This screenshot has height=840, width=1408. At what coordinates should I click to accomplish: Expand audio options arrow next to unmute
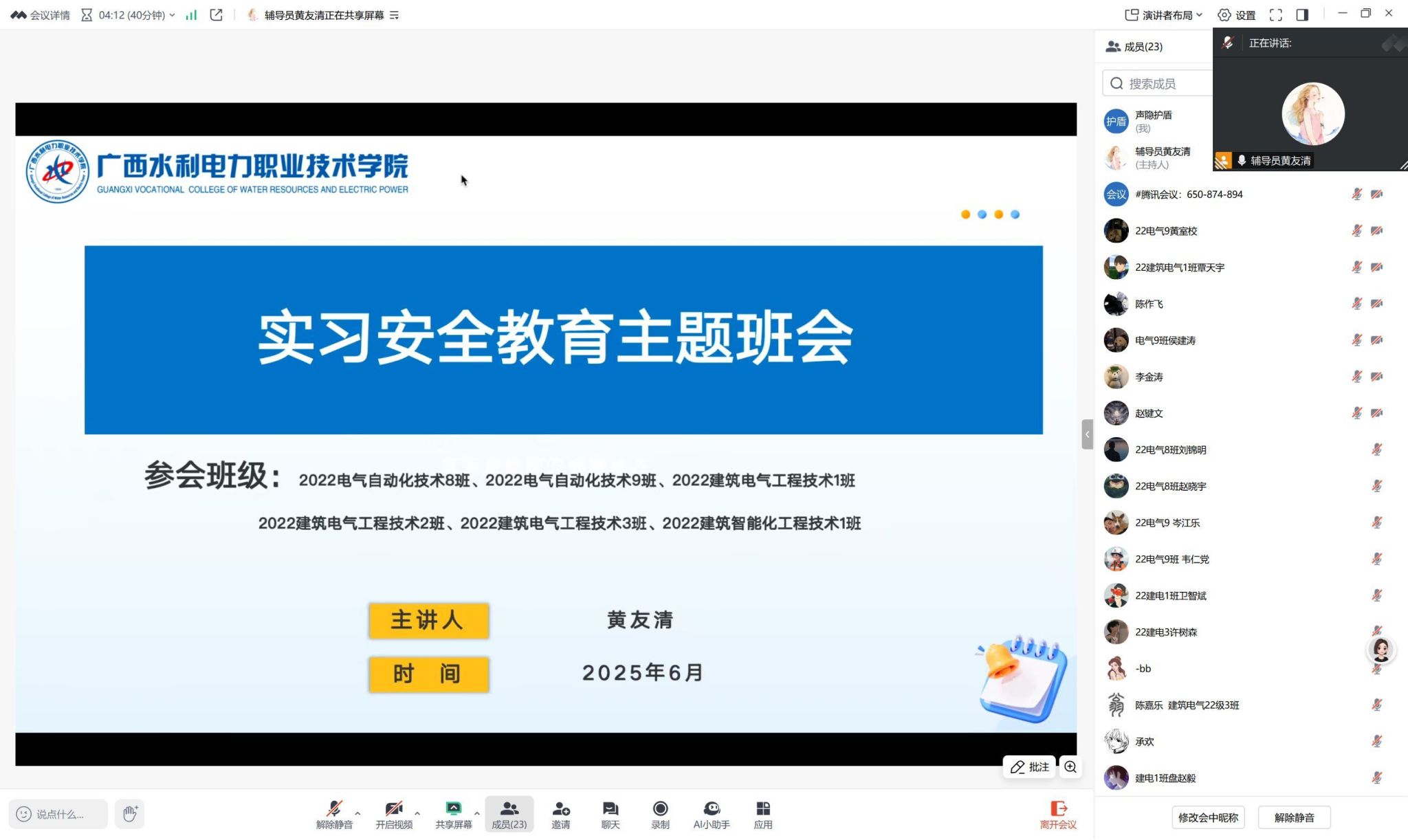(x=357, y=813)
